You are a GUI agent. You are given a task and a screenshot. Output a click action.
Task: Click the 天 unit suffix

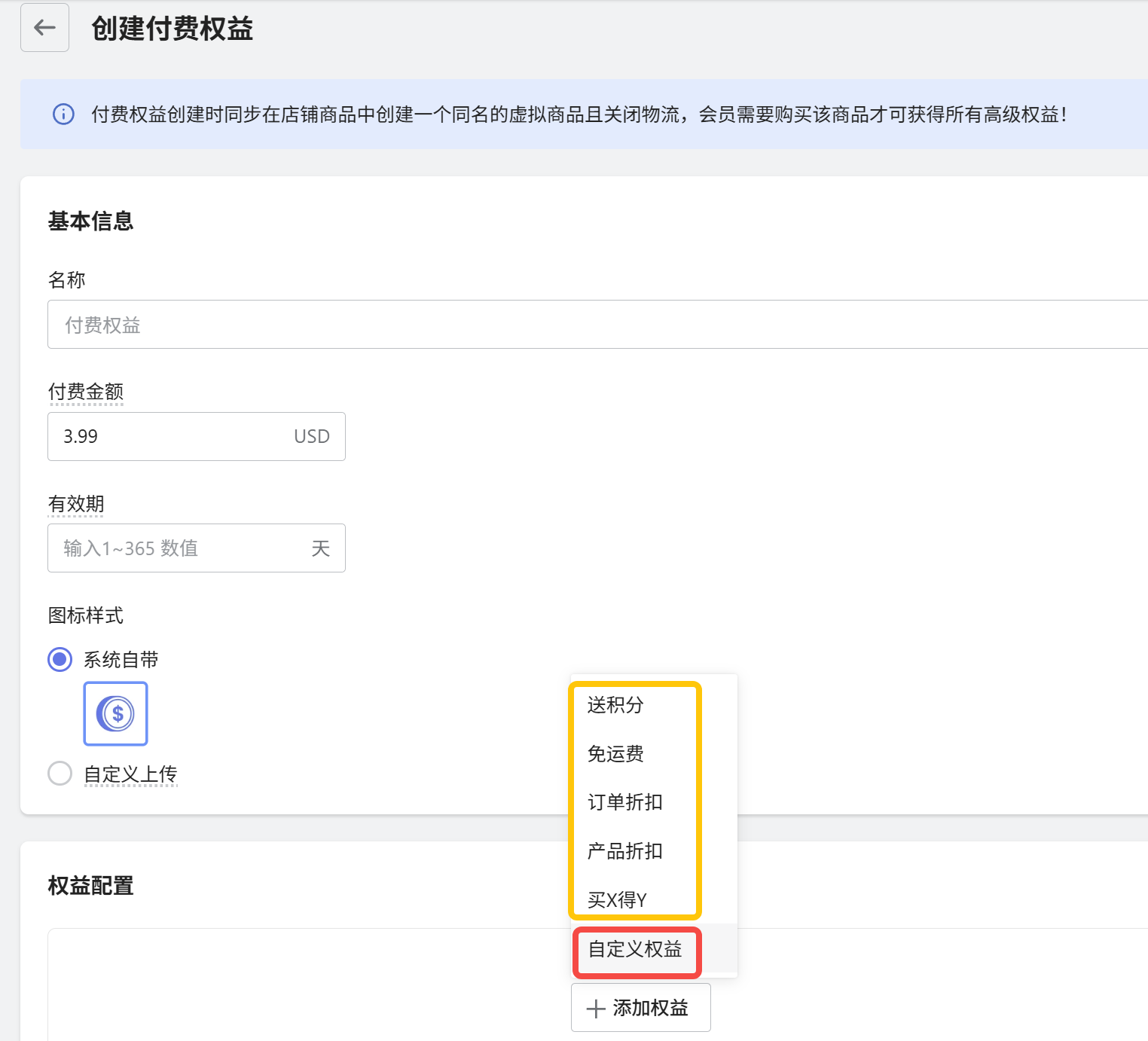click(x=321, y=548)
